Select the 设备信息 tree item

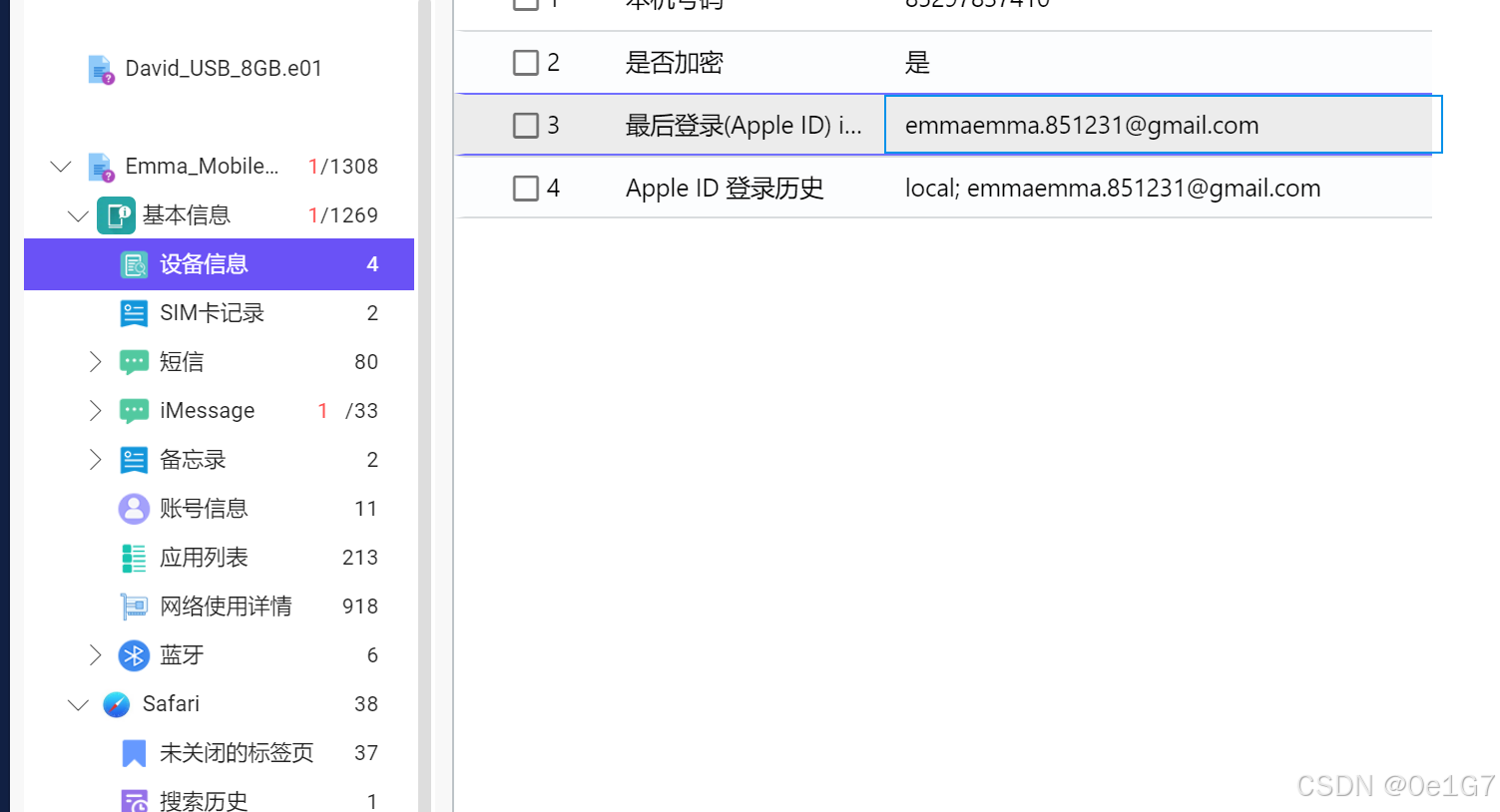pos(219,264)
